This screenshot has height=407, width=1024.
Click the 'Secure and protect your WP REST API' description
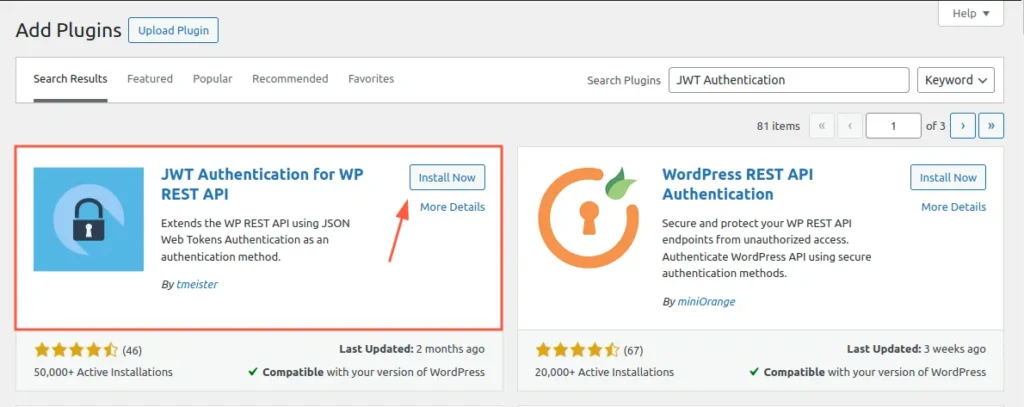pyautogui.click(x=767, y=248)
